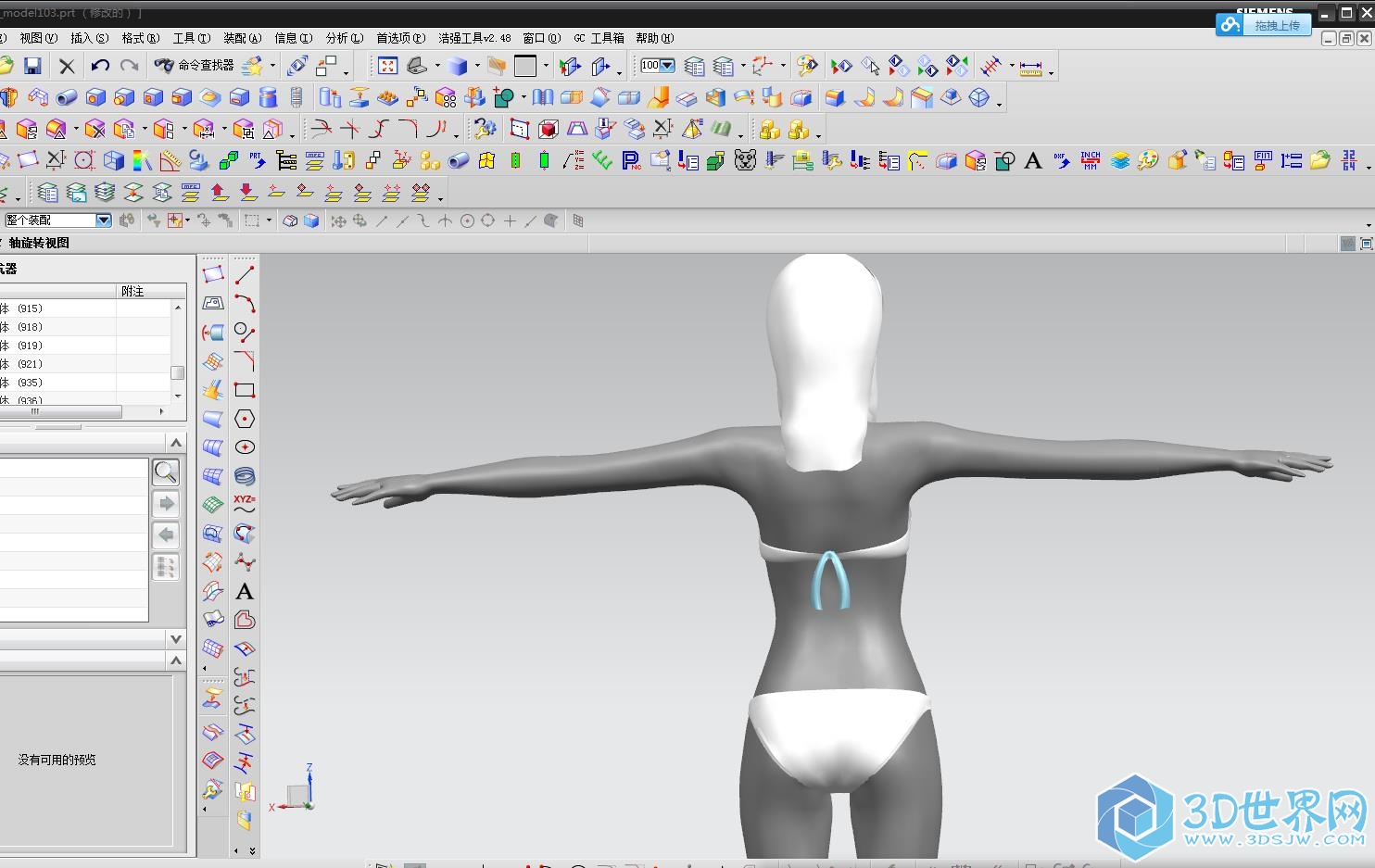Screen dimensions: 1375x868
Task: Click the PRT export arrow icon
Action: 257,161
